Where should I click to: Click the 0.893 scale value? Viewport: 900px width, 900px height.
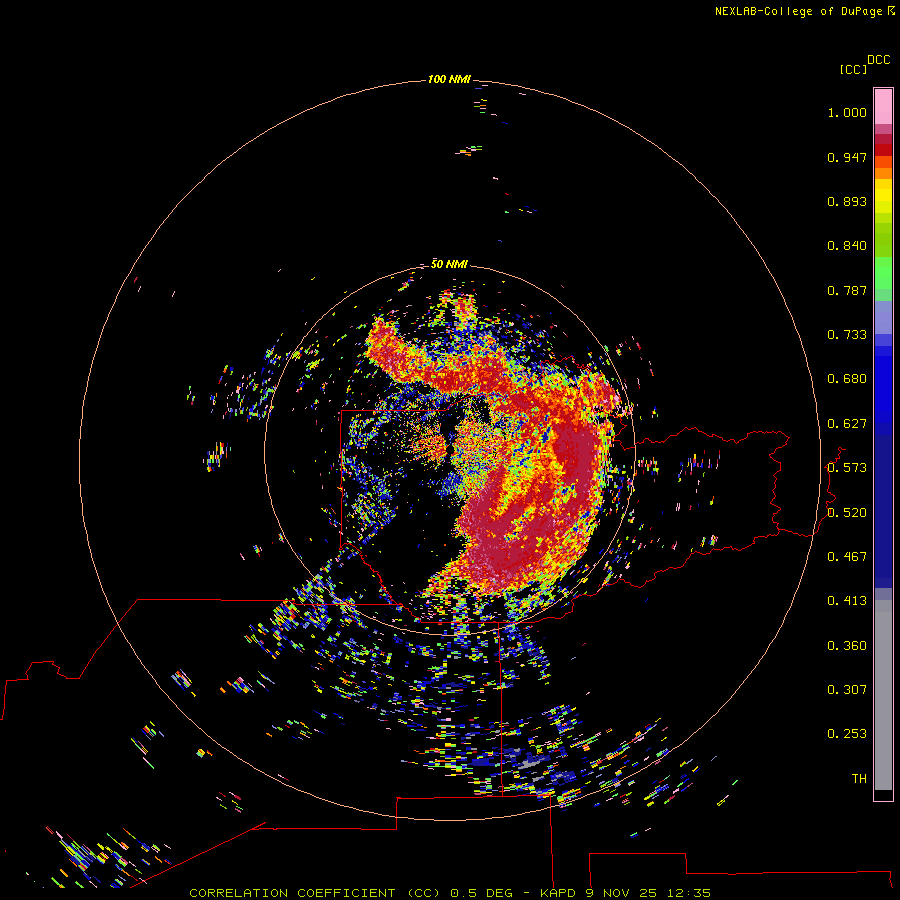pos(847,201)
